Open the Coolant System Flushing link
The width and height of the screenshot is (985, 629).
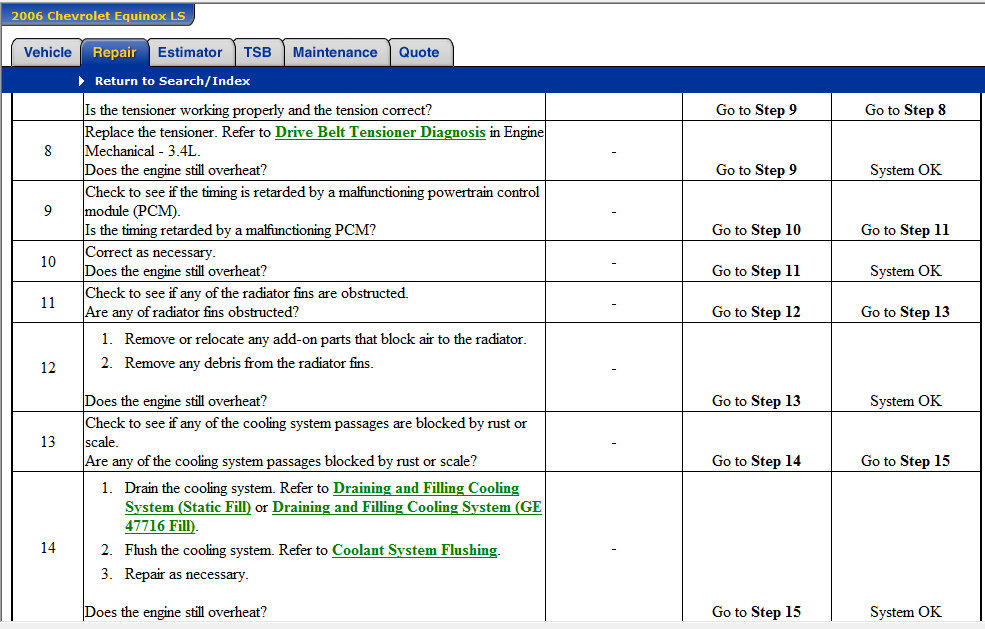point(415,550)
